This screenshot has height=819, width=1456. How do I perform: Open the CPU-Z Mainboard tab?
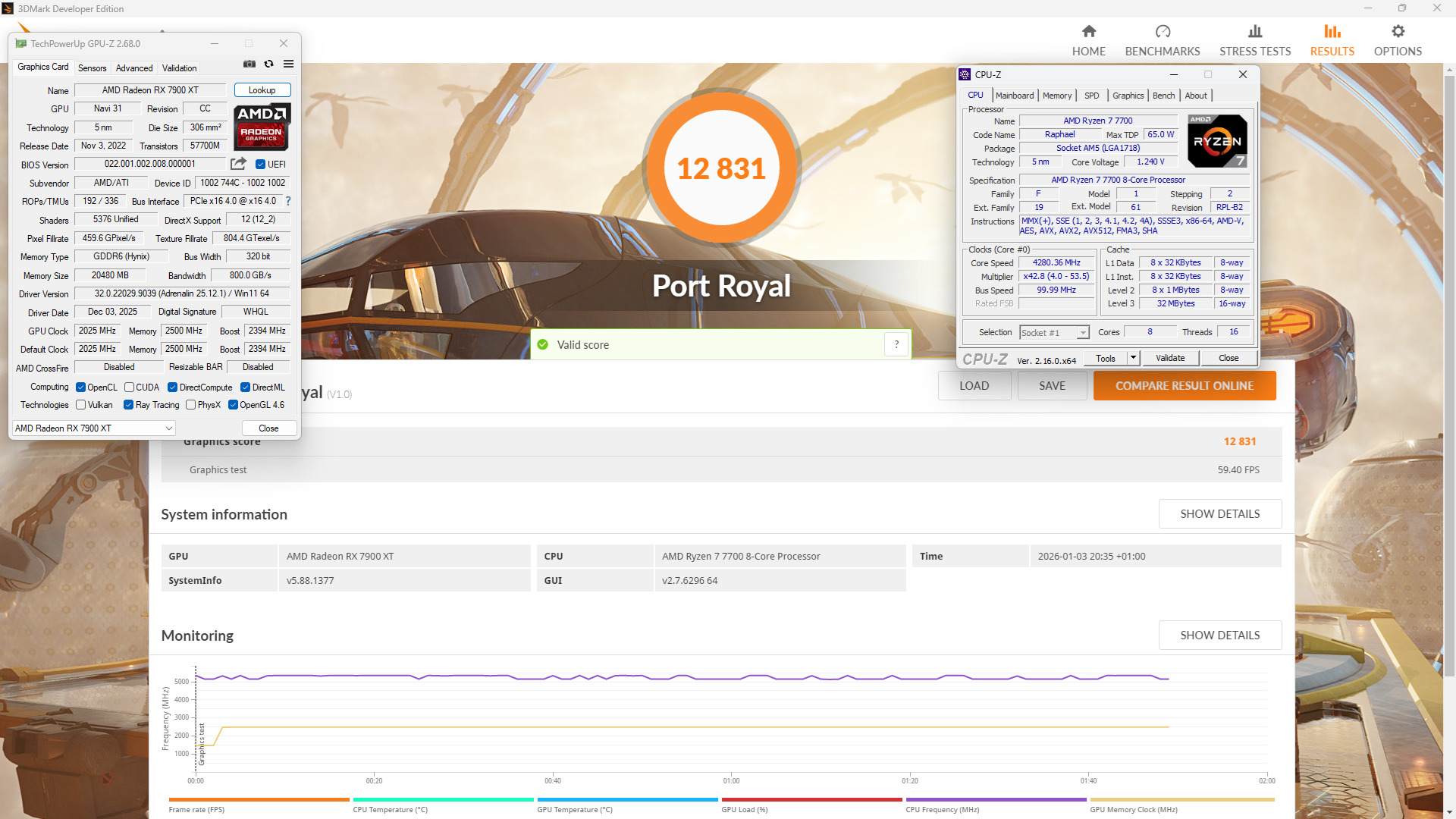[x=1014, y=96]
